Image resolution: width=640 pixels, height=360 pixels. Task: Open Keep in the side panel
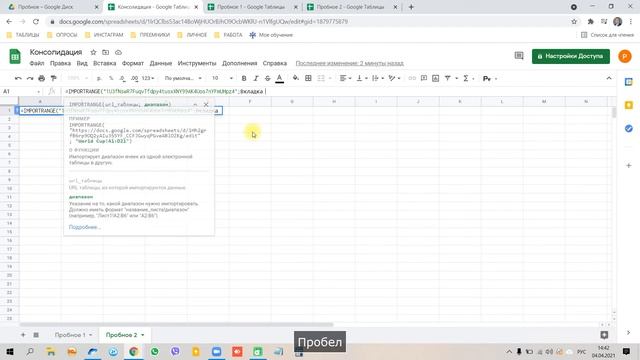coord(629,105)
